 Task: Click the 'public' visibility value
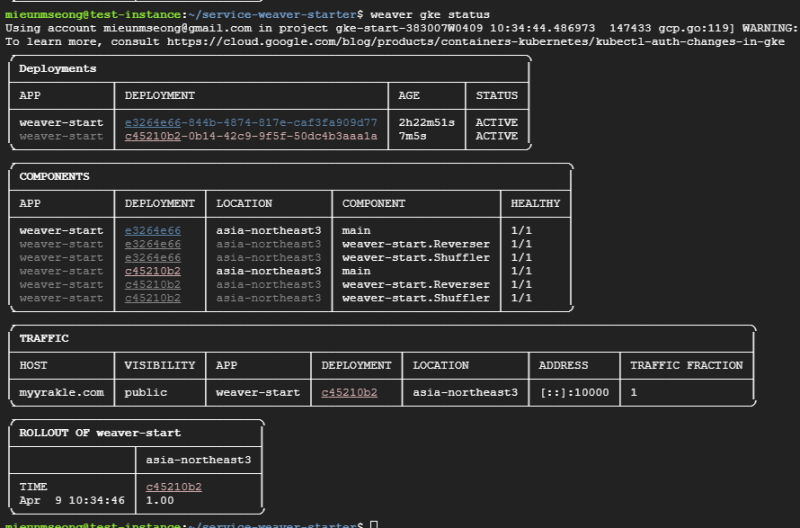click(146, 393)
